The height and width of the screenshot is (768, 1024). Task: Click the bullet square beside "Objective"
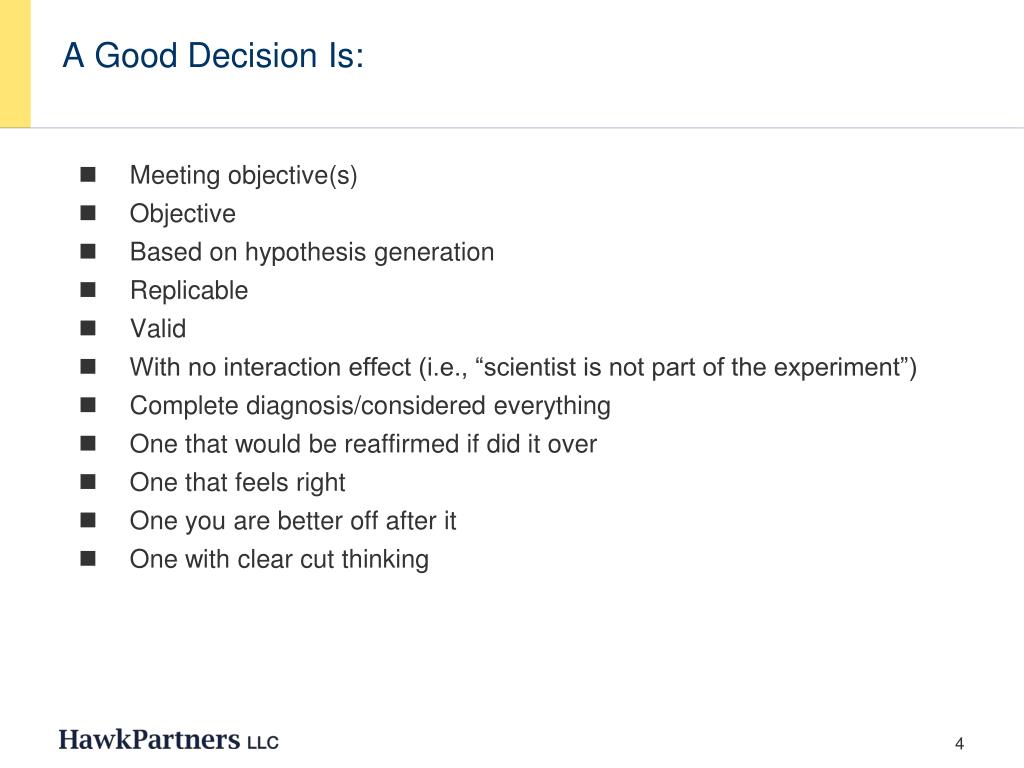[88, 213]
